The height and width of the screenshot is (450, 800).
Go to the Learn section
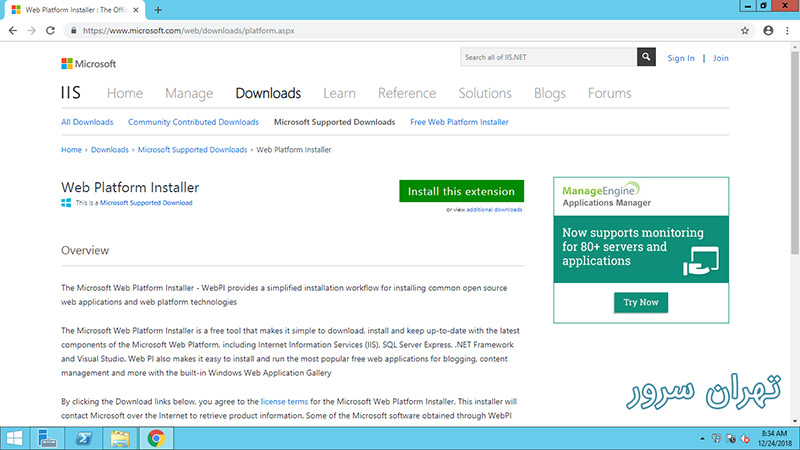[x=339, y=93]
